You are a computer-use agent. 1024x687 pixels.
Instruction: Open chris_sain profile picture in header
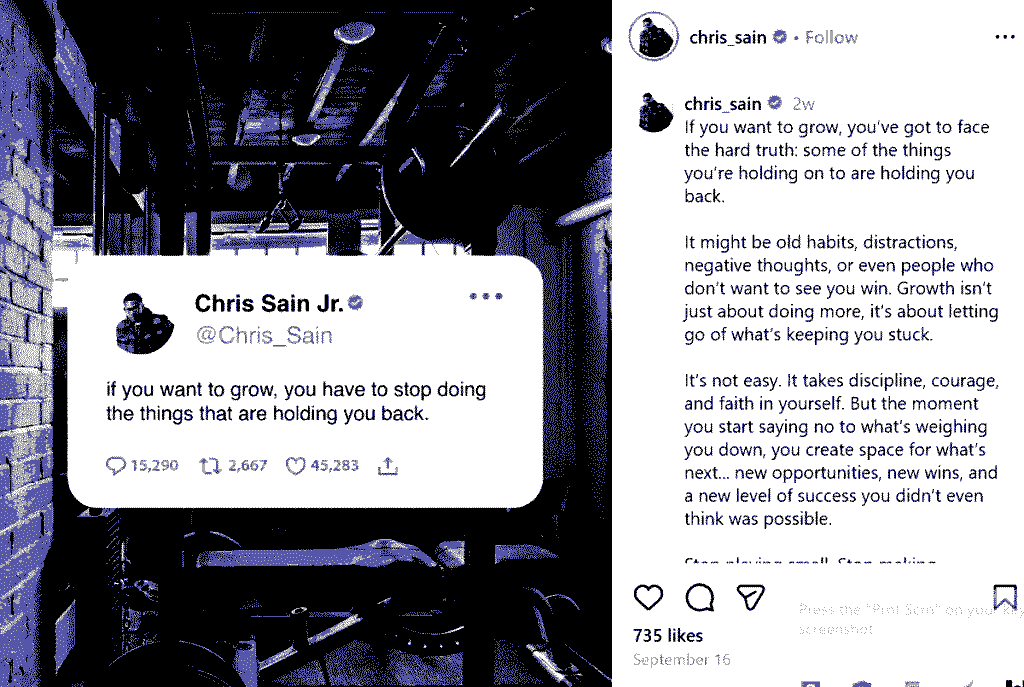coord(654,37)
